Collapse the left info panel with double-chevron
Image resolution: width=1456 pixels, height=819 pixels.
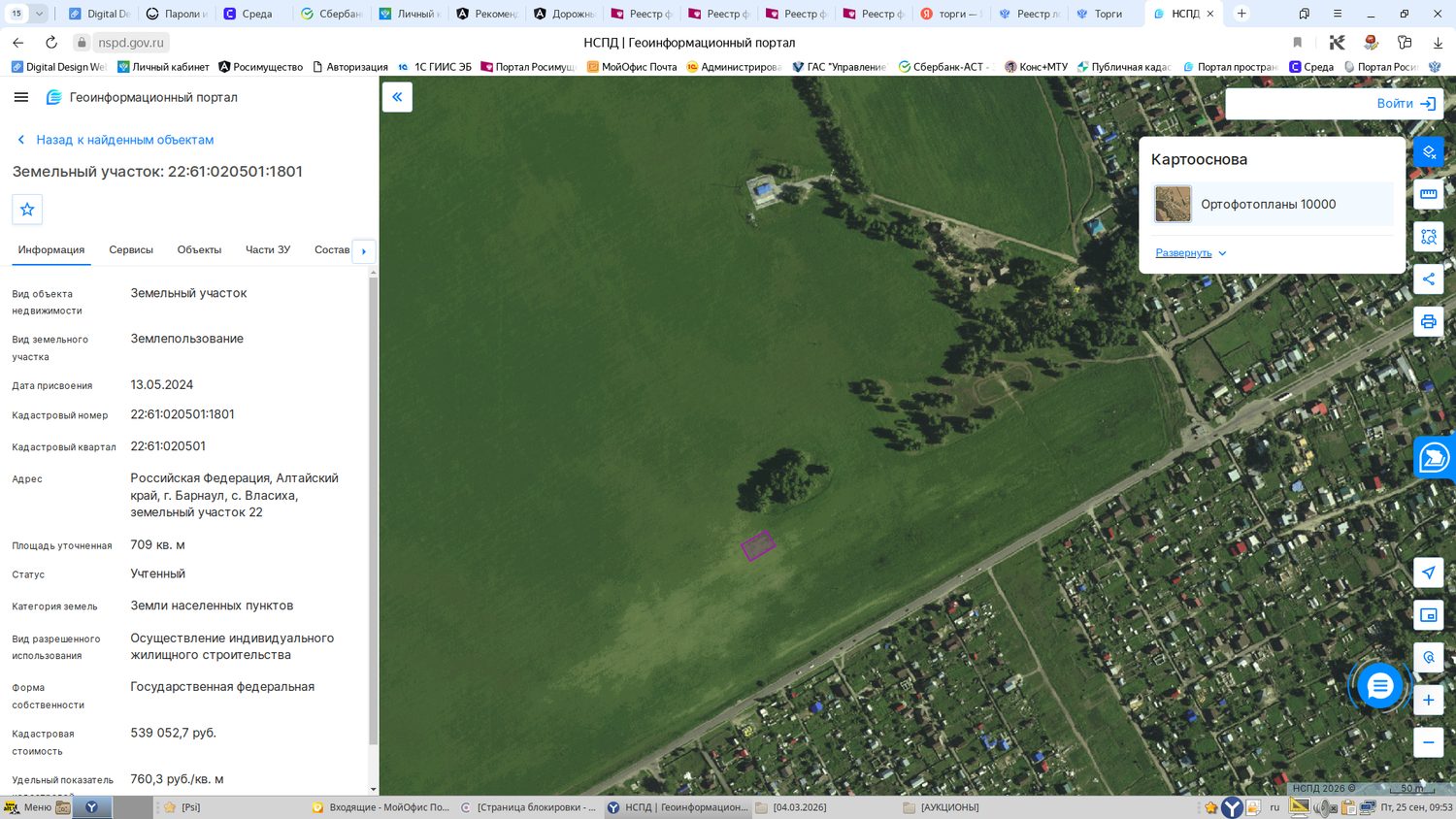click(397, 97)
